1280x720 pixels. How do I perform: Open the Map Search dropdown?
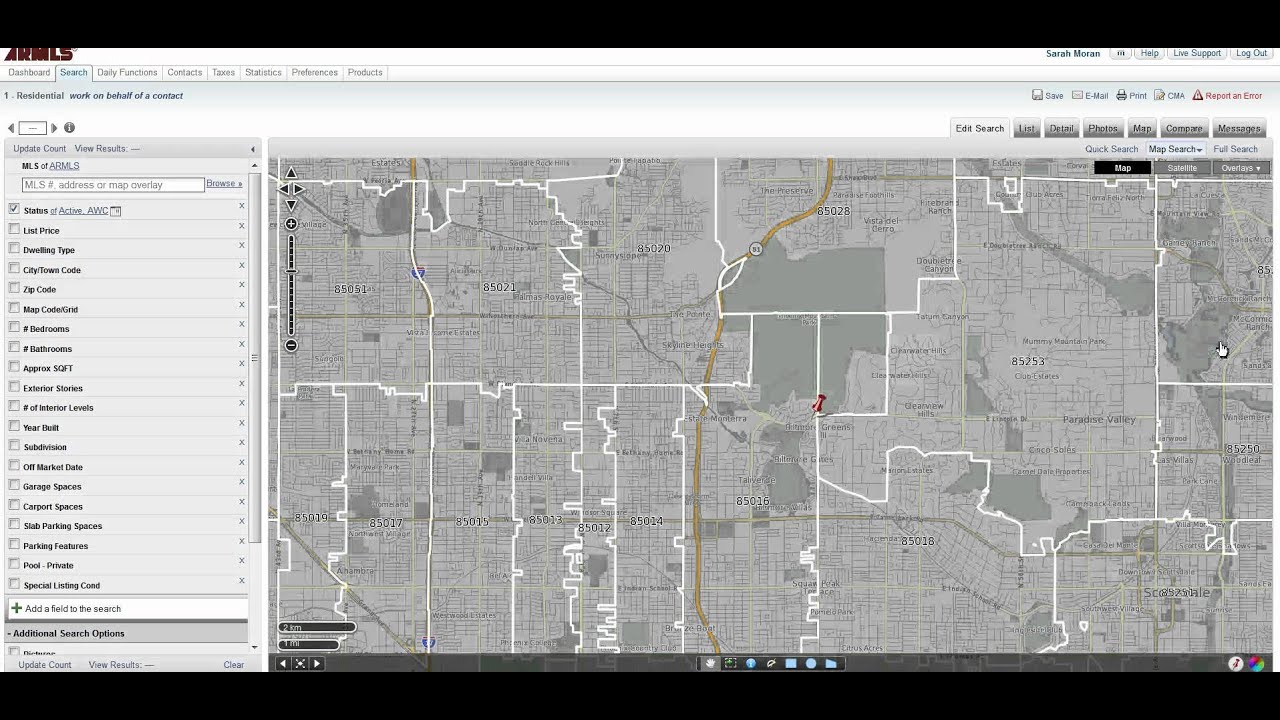tap(1175, 149)
